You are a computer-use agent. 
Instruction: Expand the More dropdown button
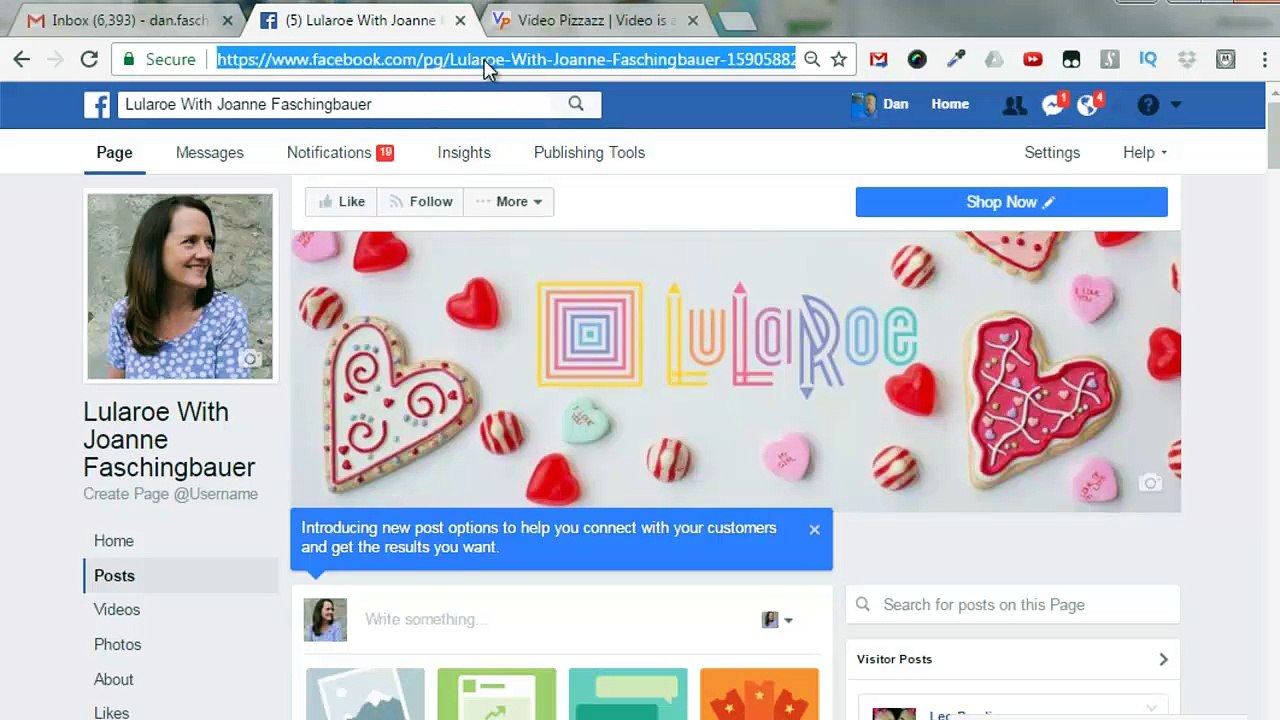(509, 202)
